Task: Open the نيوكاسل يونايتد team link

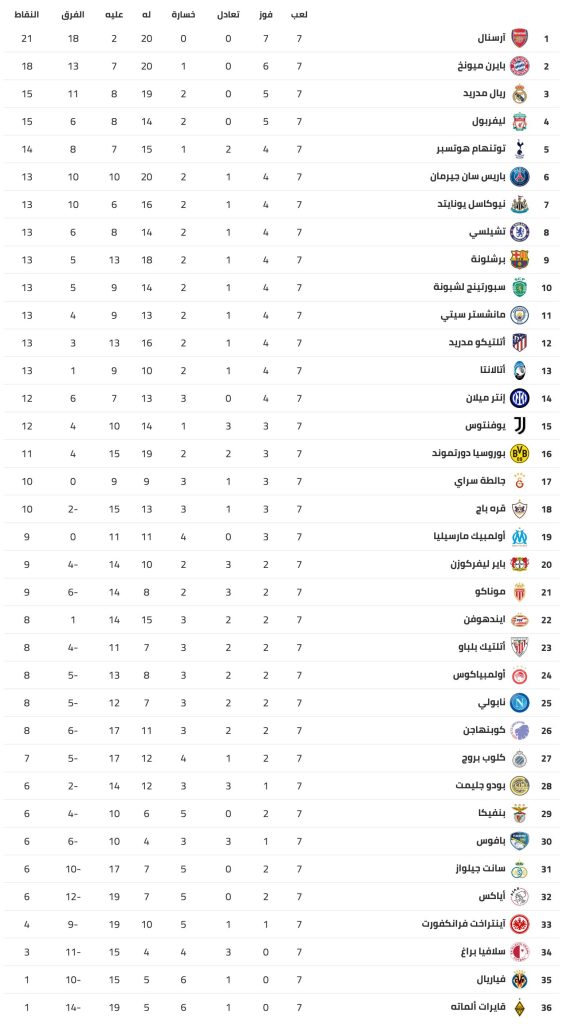Action: [x=472, y=204]
